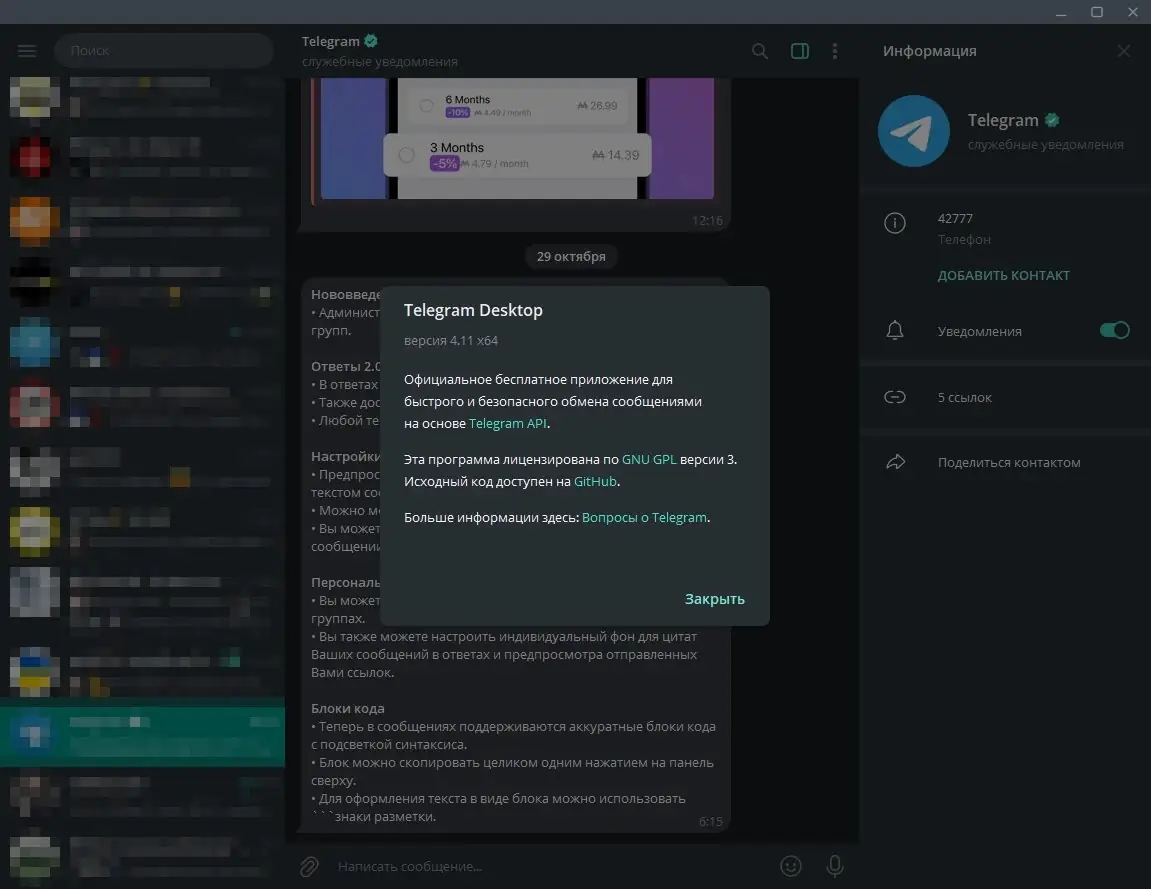Viewport: 1151px width, 889px height.
Task: Click the share arrow icon
Action: click(x=895, y=462)
